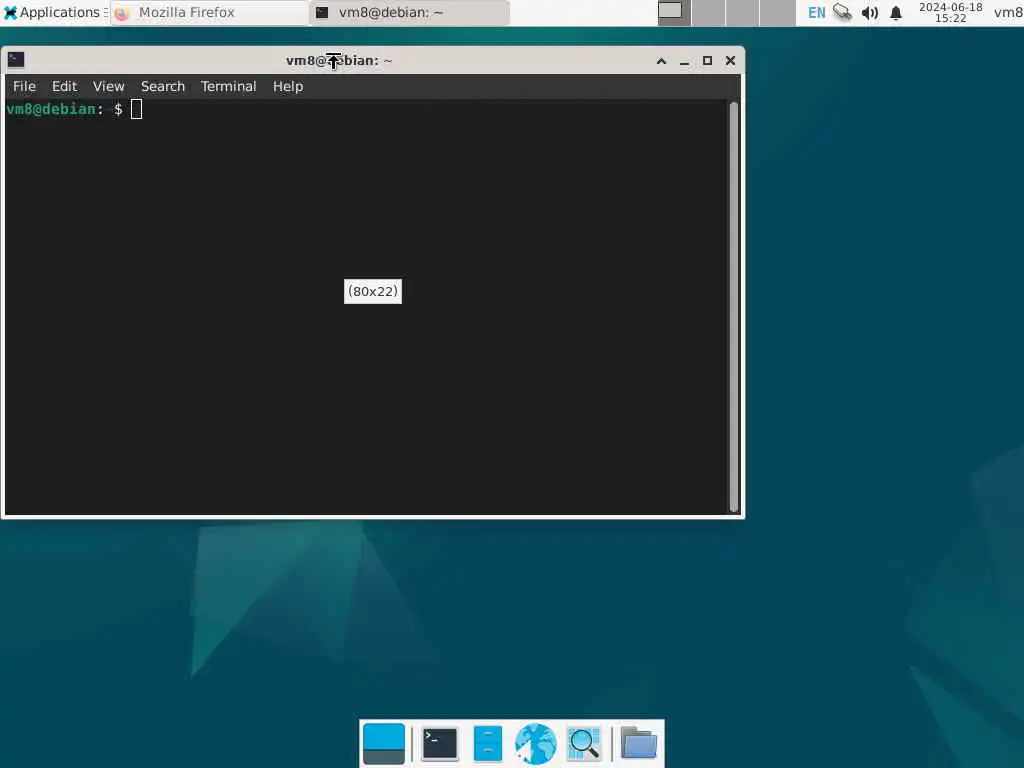Launch Web Browser globe in dock

click(536, 743)
